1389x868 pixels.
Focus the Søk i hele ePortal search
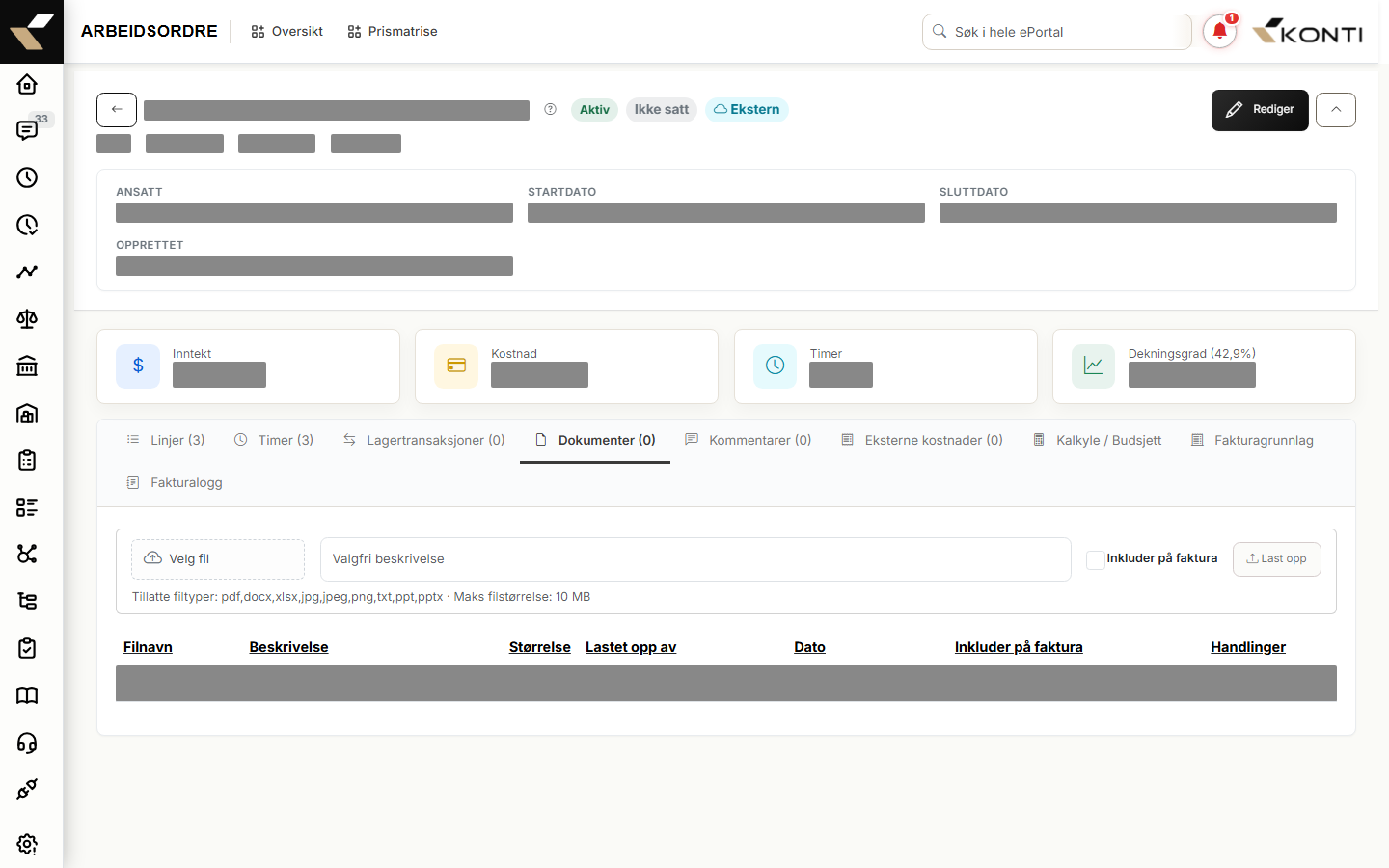1057,32
